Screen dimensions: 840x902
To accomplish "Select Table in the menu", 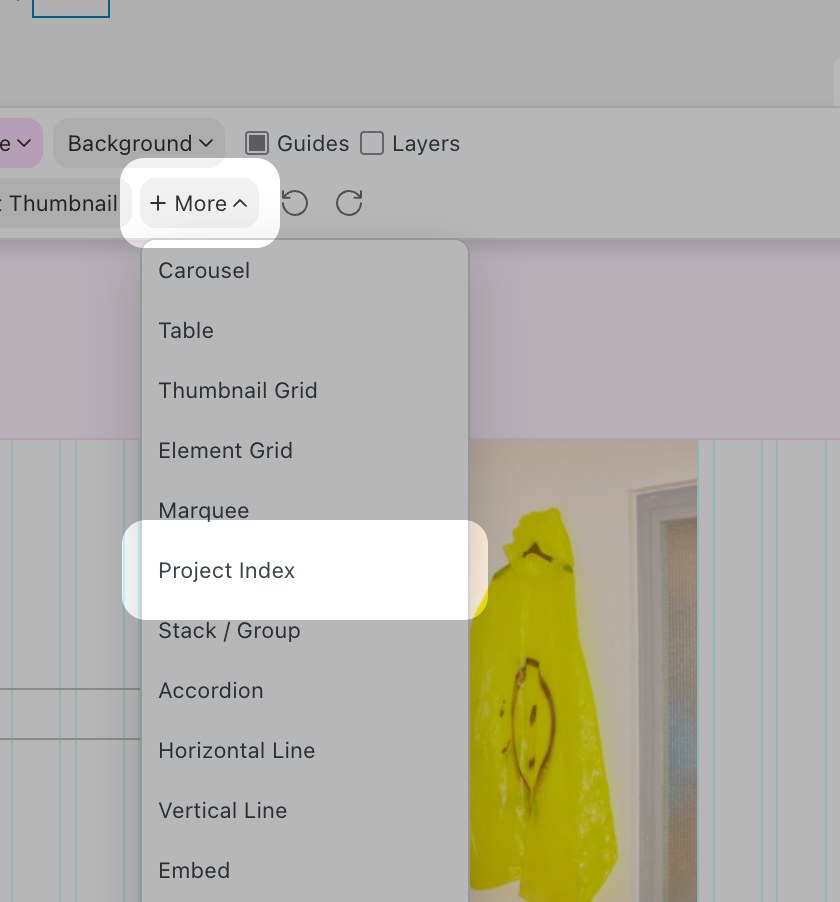I will [x=305, y=330].
